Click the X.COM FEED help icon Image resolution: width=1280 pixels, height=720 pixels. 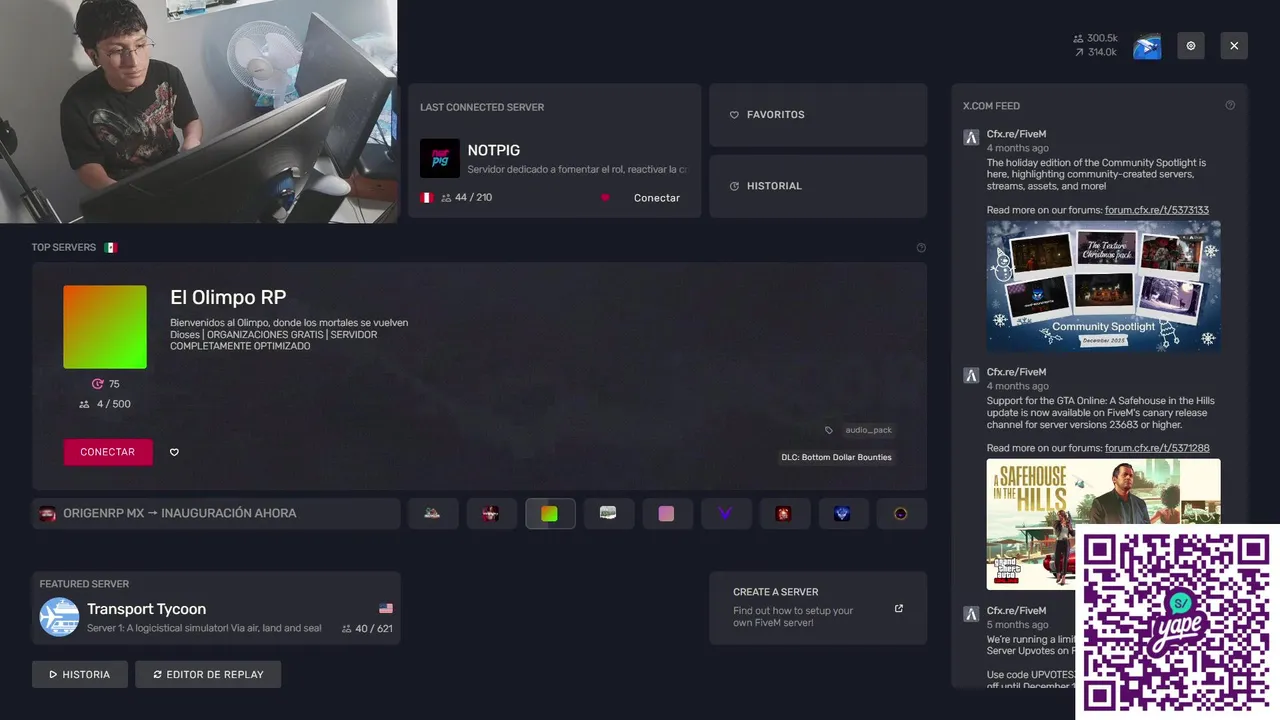pyautogui.click(x=1230, y=106)
